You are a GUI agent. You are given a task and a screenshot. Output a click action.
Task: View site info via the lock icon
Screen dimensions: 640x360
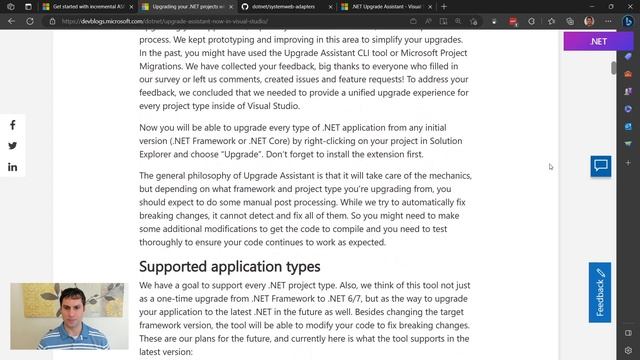pyautogui.click(x=52, y=21)
